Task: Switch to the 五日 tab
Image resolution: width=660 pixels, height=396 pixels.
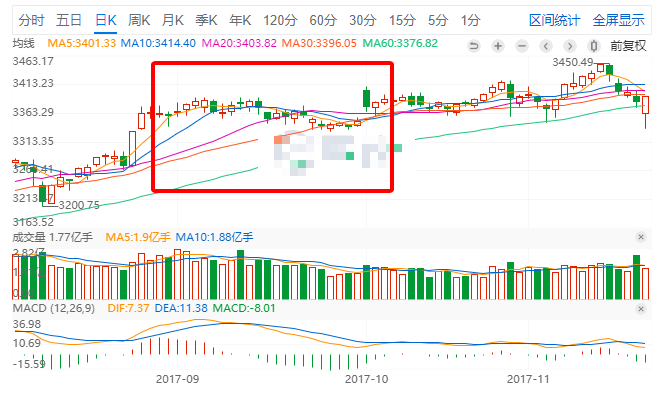Action: [69, 20]
